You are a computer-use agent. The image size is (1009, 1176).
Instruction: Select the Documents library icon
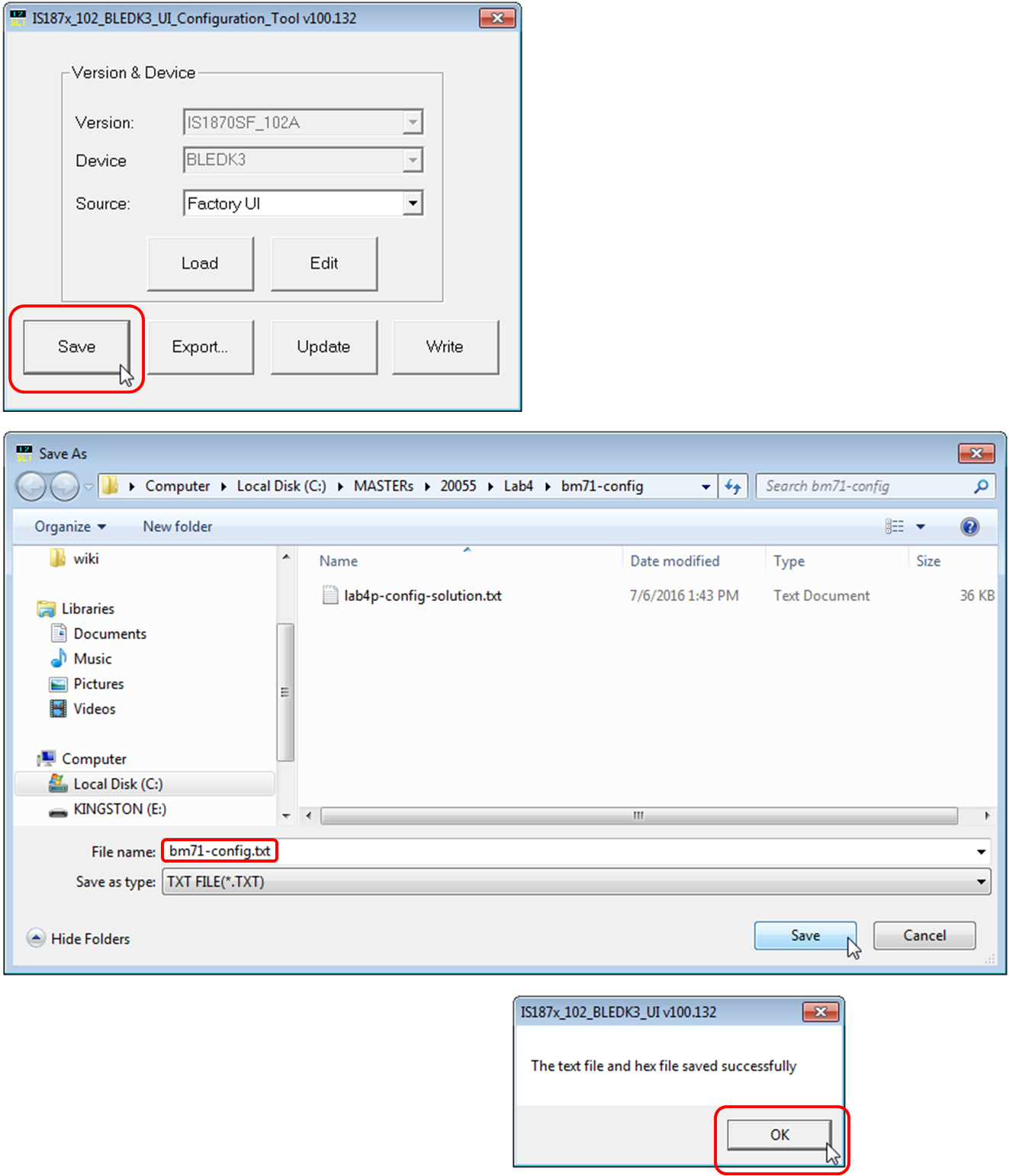[58, 633]
